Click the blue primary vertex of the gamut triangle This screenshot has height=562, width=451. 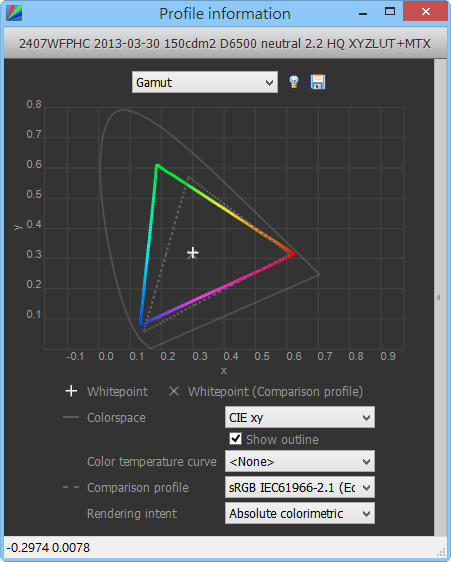pyautogui.click(x=142, y=323)
